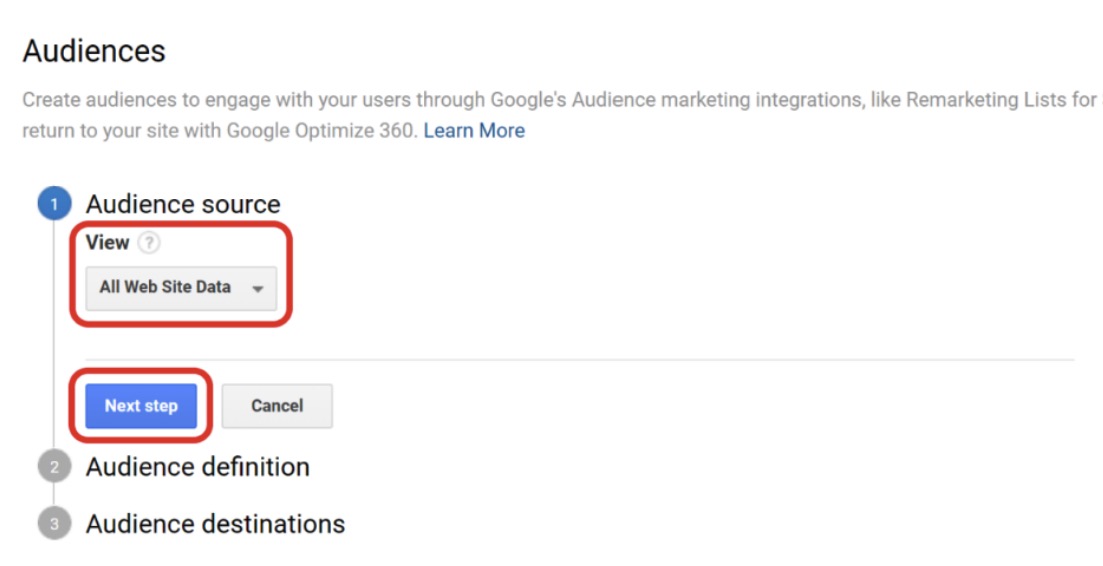Image resolution: width=1103 pixels, height=566 pixels.
Task: Click the View field label
Action: [107, 243]
